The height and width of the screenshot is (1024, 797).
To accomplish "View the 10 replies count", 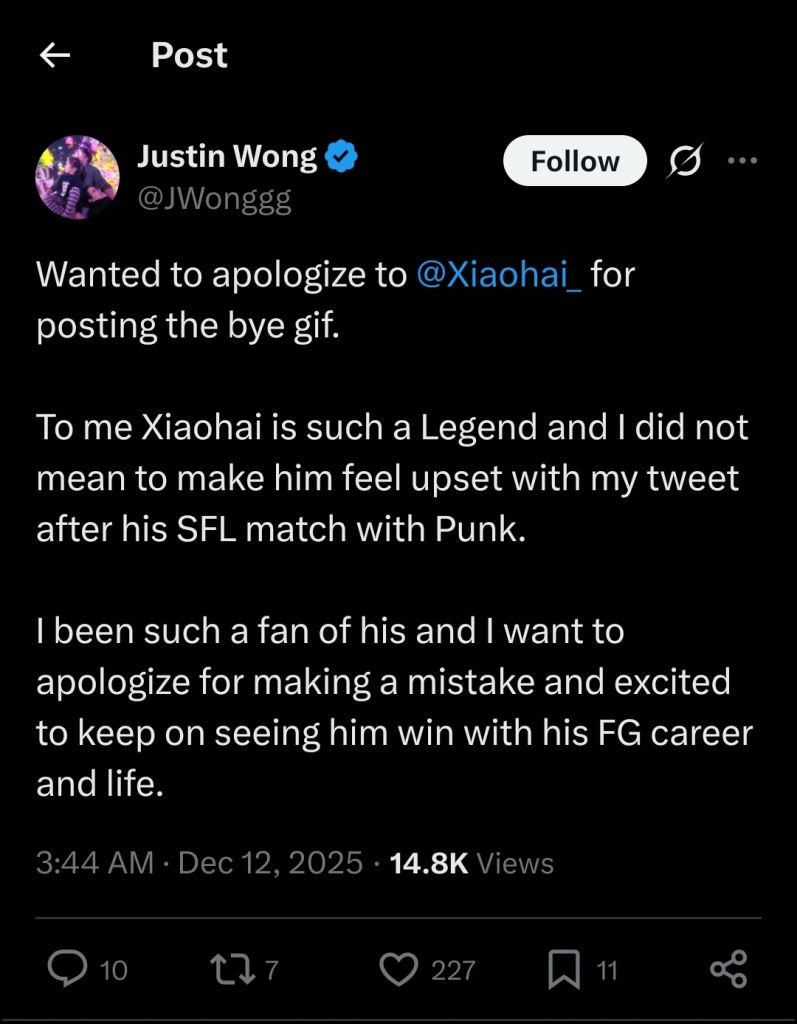I will click(x=114, y=970).
